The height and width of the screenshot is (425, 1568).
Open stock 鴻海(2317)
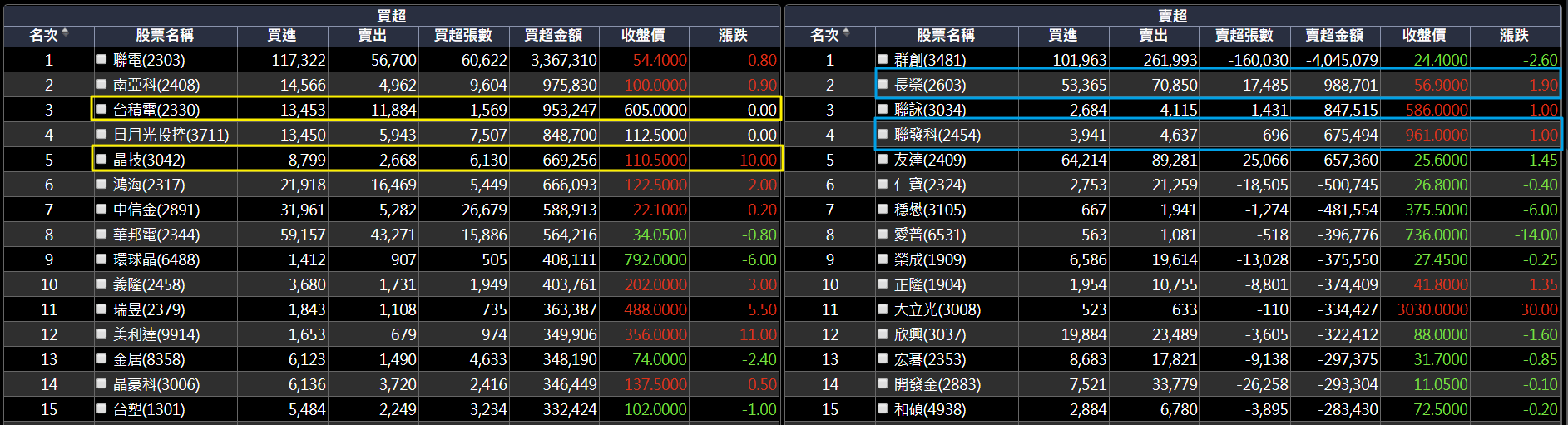tap(150, 185)
